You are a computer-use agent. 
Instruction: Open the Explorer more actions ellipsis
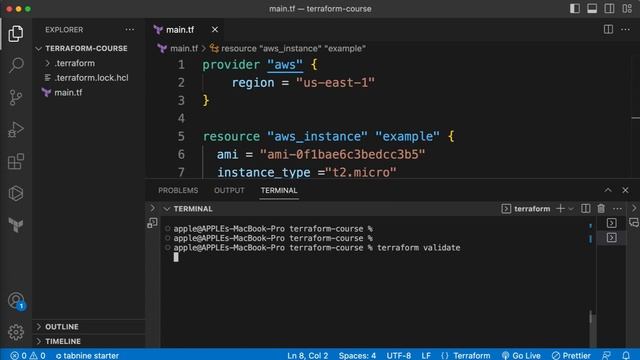coord(130,29)
